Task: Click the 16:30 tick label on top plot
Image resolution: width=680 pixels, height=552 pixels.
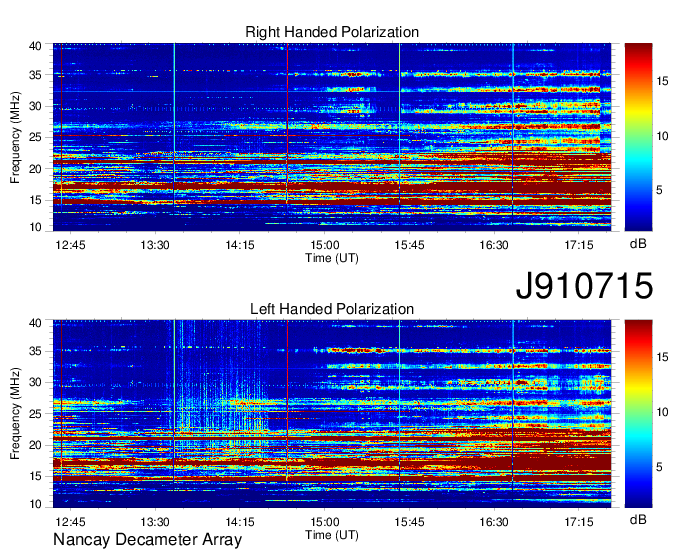Action: pos(494,245)
